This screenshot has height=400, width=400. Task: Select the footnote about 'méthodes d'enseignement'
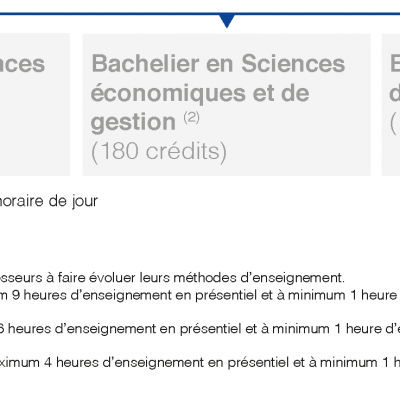tap(172, 278)
